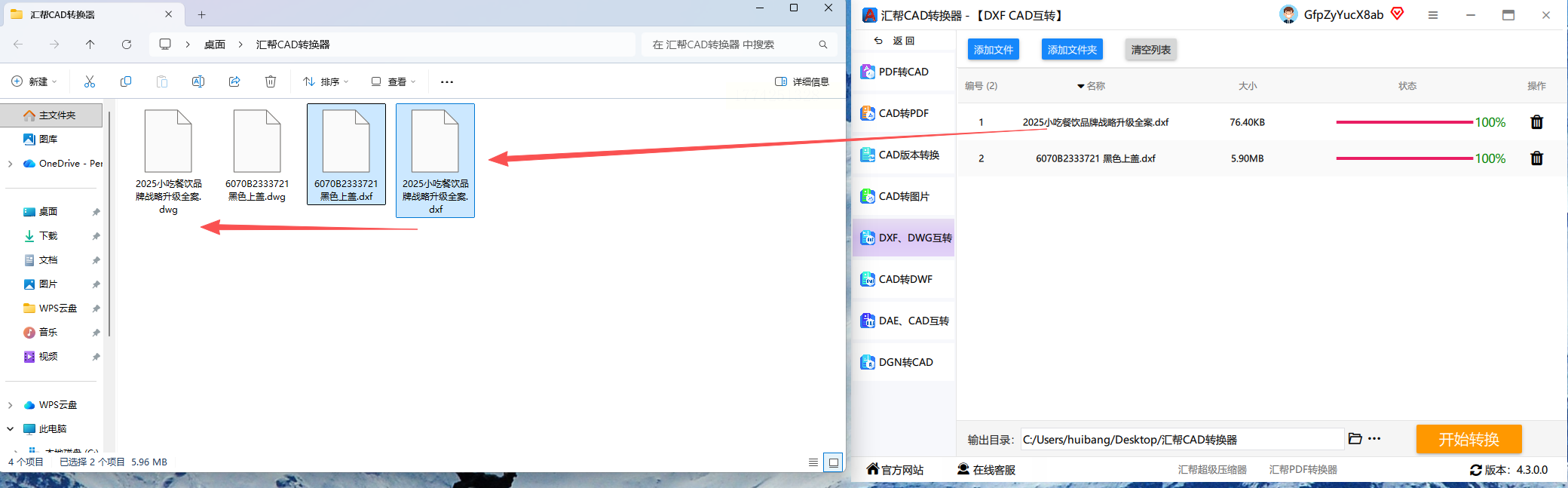
Task: Click the 输出目录 path input field
Action: click(1182, 439)
